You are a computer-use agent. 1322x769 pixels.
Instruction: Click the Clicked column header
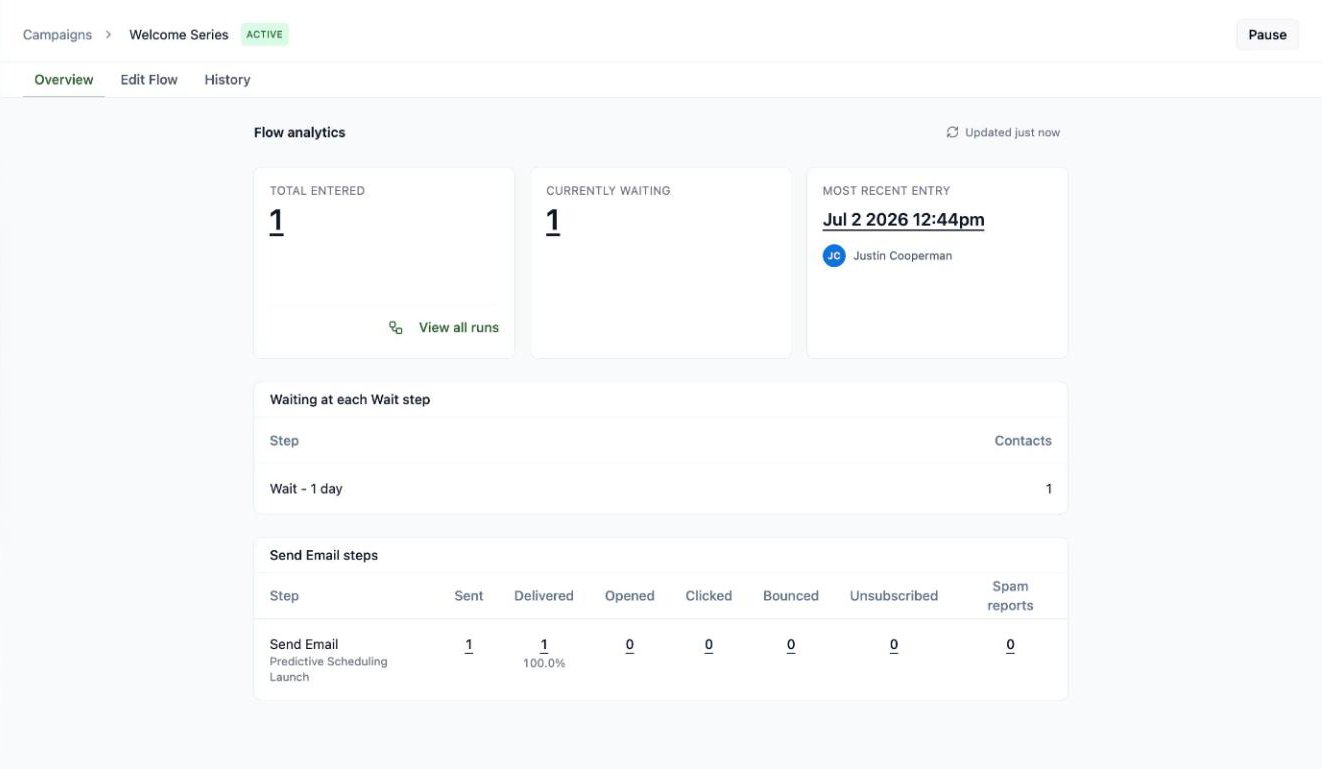(x=709, y=596)
